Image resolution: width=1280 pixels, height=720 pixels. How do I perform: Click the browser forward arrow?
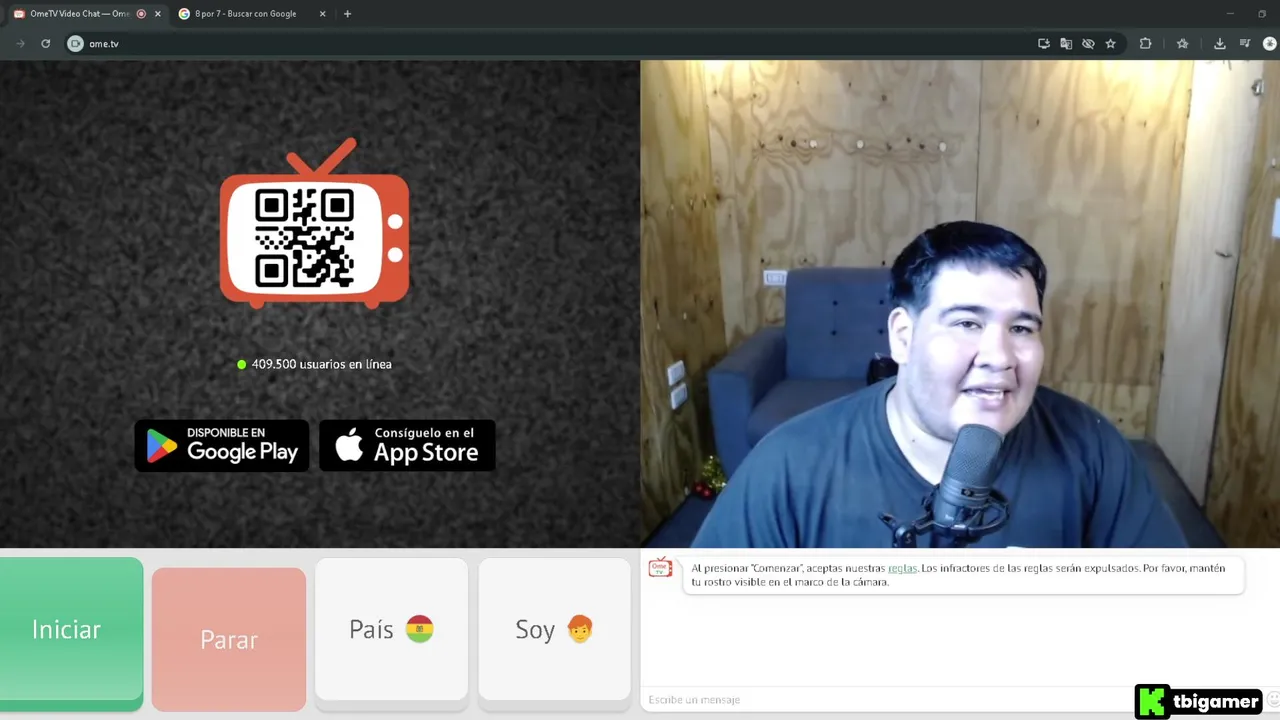(x=20, y=44)
